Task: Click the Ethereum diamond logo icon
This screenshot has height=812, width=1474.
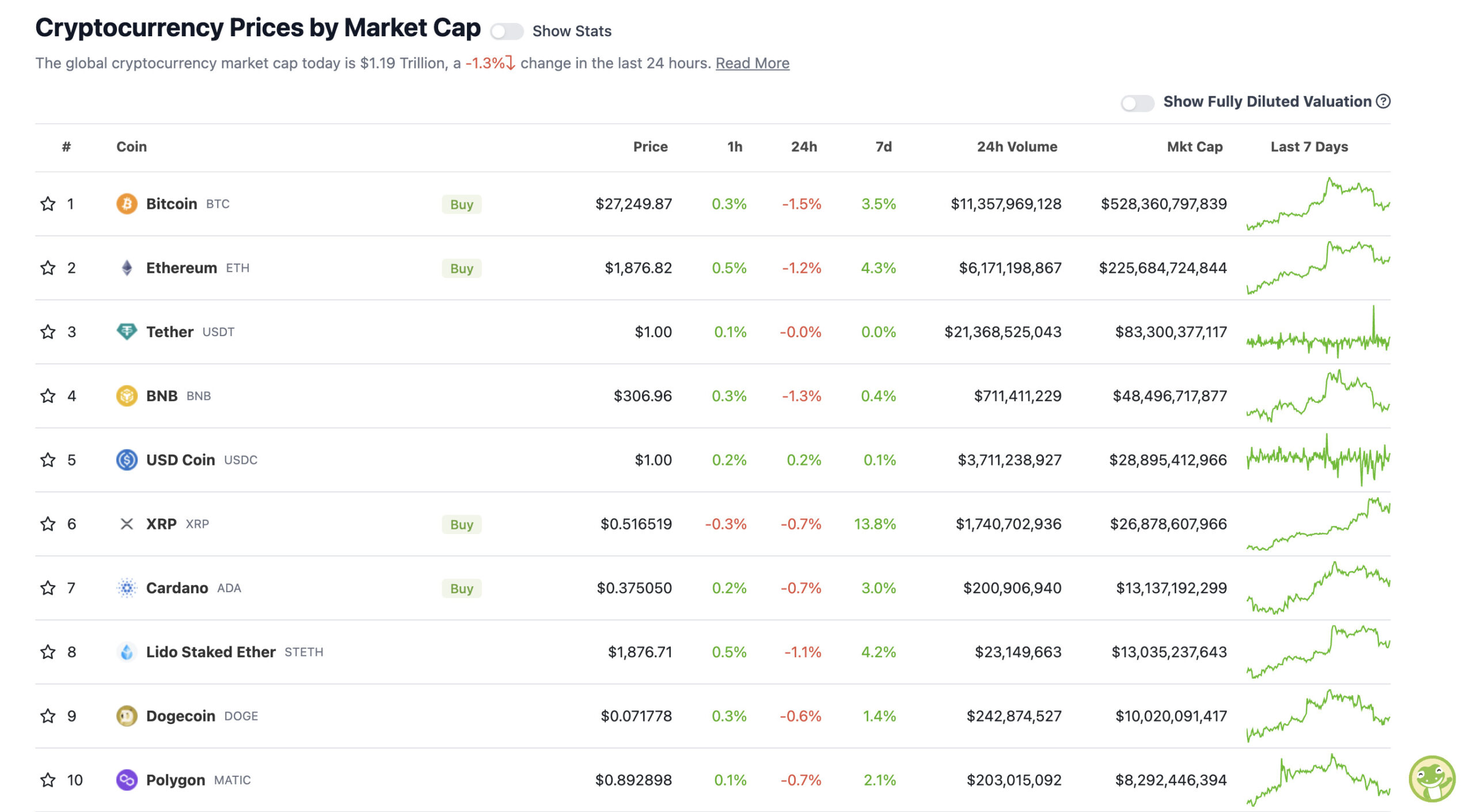Action: click(127, 268)
